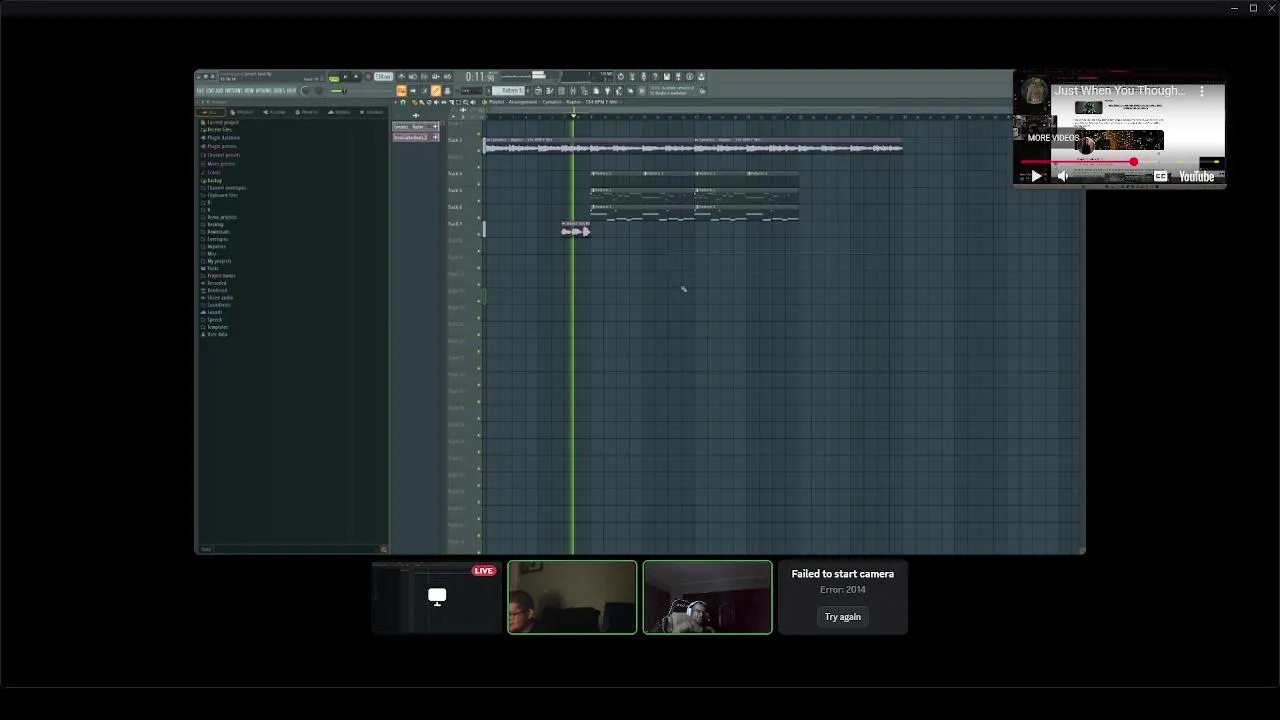
Task: Click the 0:11 song time display
Action: pyautogui.click(x=479, y=77)
